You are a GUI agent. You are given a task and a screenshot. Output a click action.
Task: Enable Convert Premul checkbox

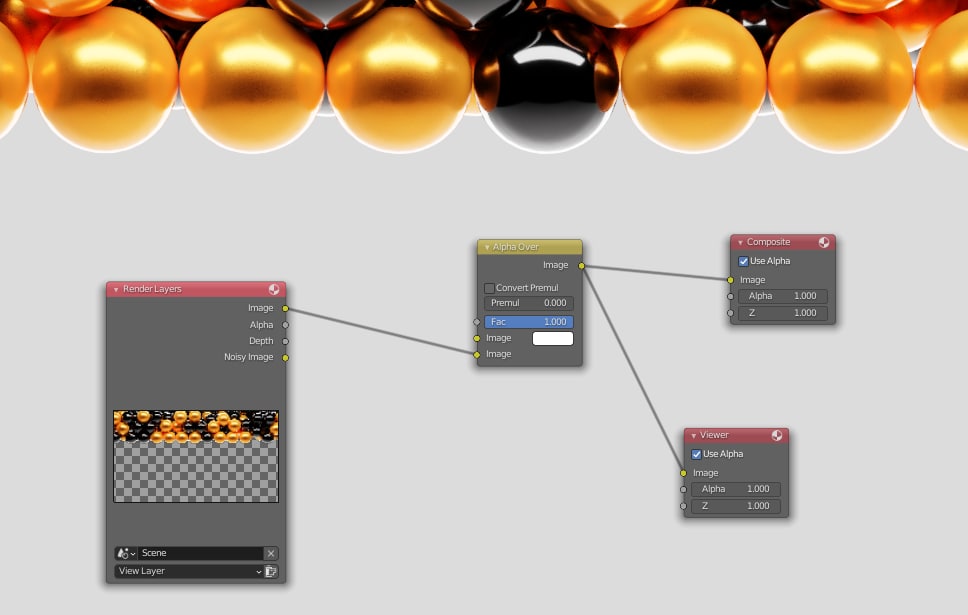tap(489, 288)
